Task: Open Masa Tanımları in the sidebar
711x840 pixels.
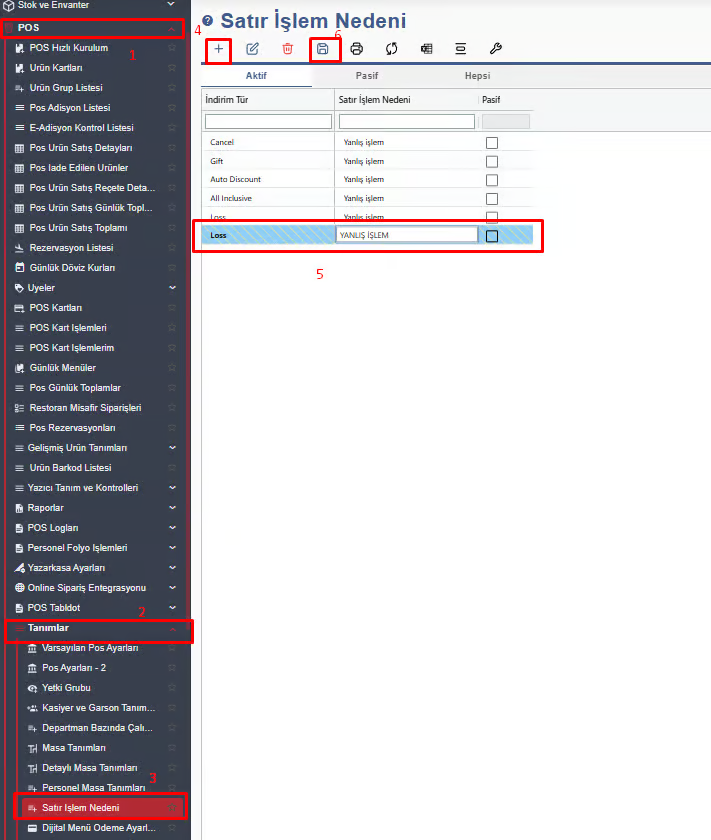Action: pyautogui.click(x=73, y=748)
